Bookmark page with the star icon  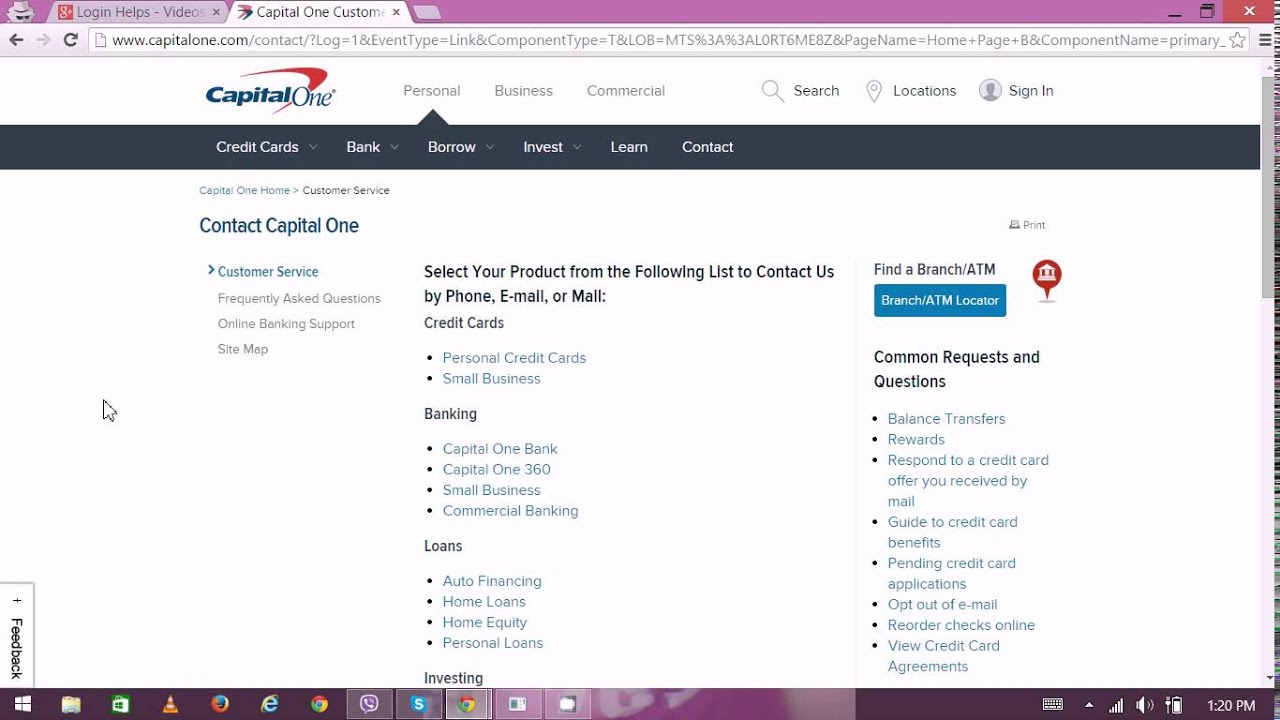pyautogui.click(x=1237, y=40)
